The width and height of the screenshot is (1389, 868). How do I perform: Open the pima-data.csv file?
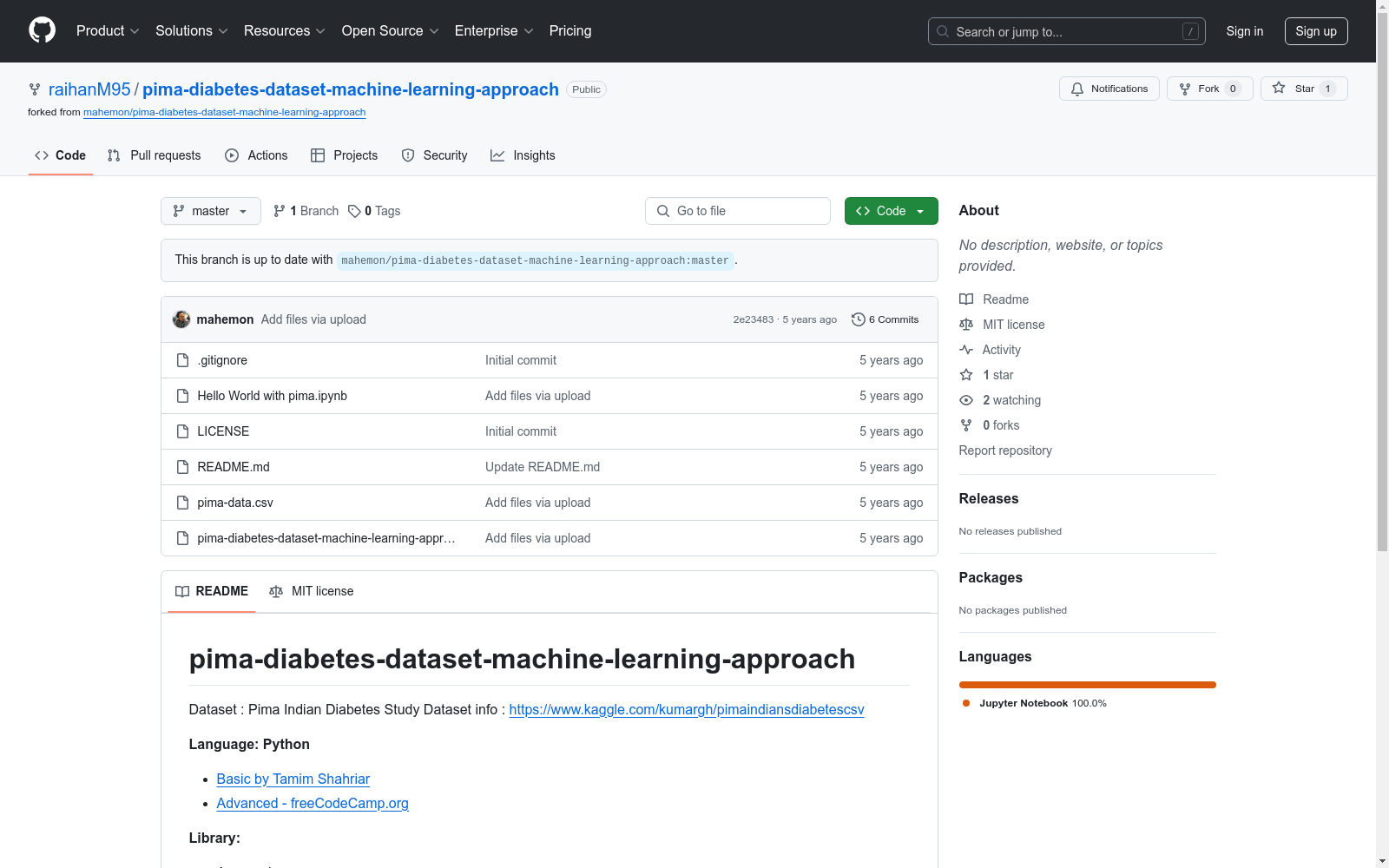[235, 503]
